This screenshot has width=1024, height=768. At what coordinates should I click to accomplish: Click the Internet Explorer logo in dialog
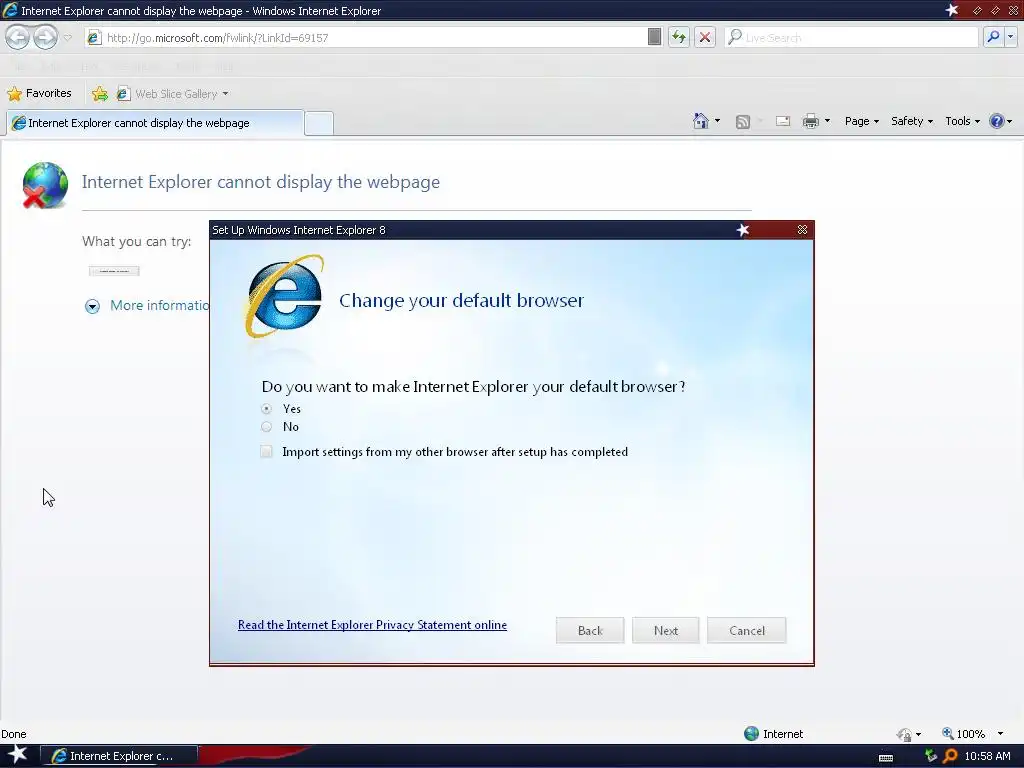pos(285,297)
